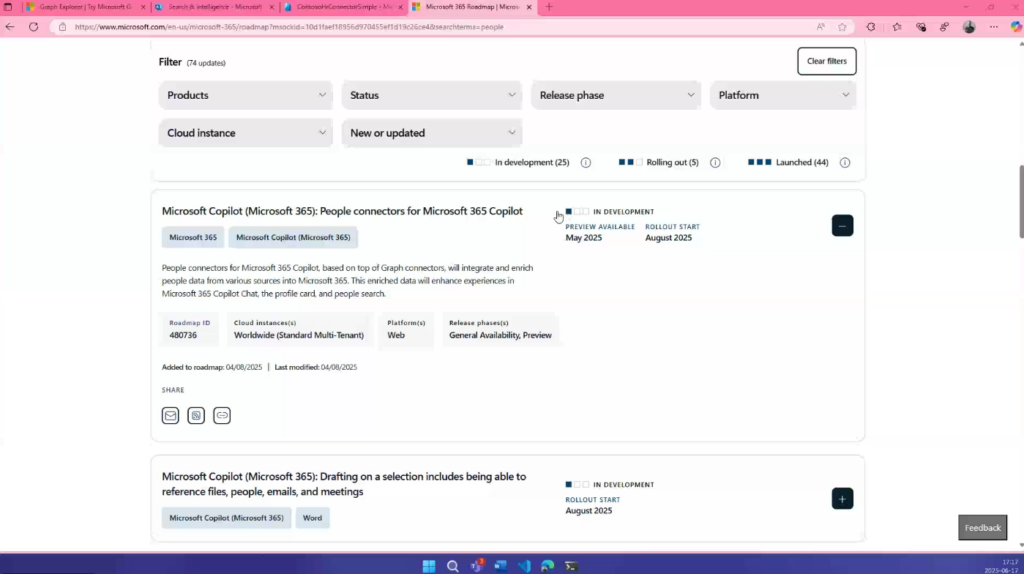The width and height of the screenshot is (1024, 574).
Task: Open Favorites list toolbar icon
Action: [897, 27]
